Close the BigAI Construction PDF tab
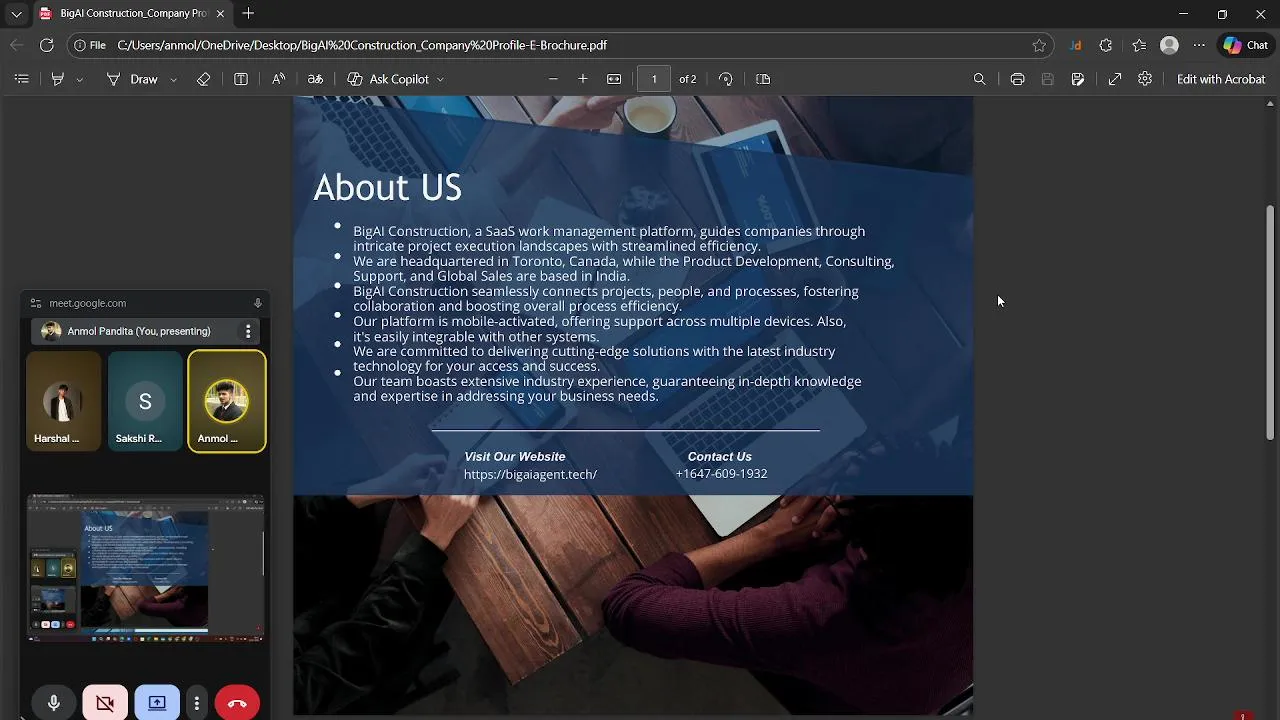This screenshot has height=720, width=1280. coord(220,14)
